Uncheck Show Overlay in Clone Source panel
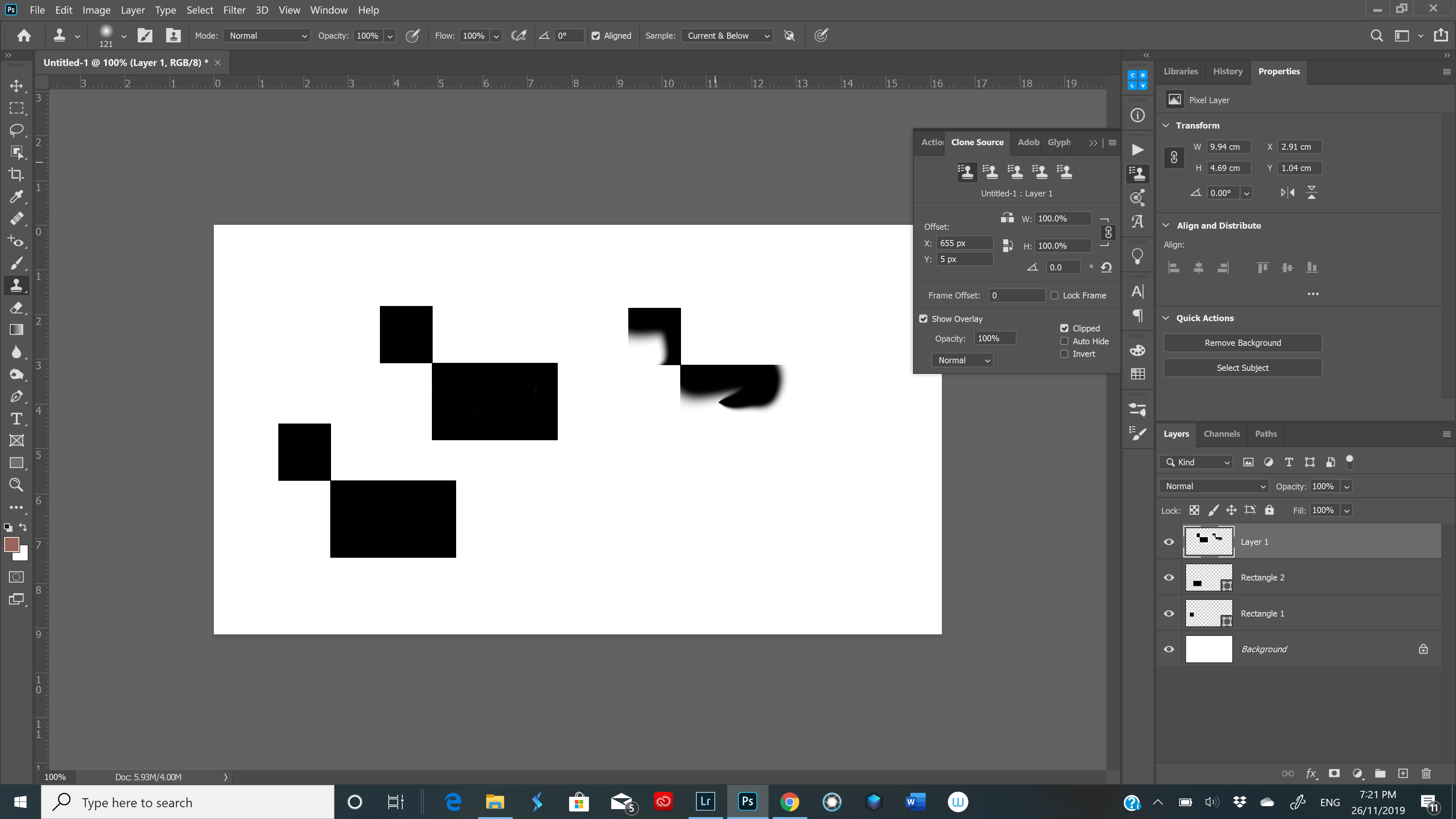This screenshot has width=1456, height=819. 924,318
